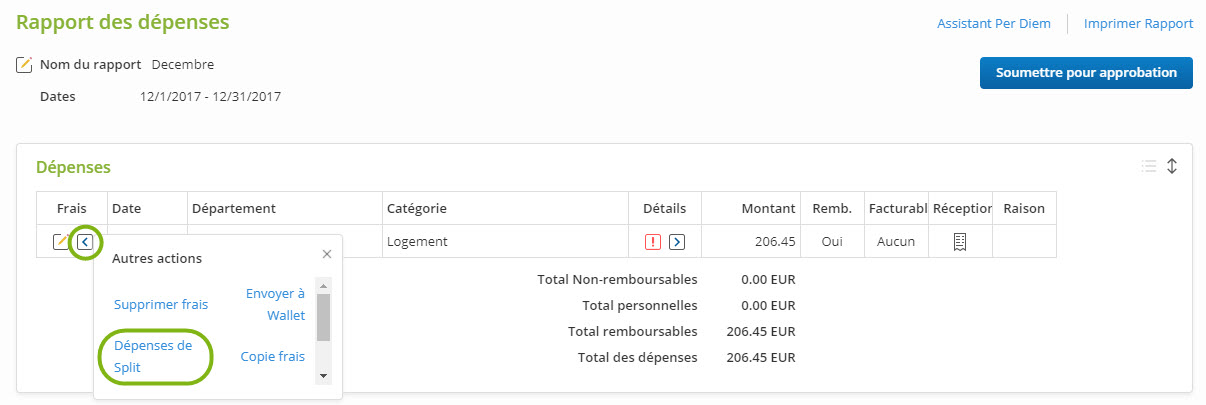1206x405 pixels.
Task: Click the vertical arrows sort icon
Action: click(1172, 167)
